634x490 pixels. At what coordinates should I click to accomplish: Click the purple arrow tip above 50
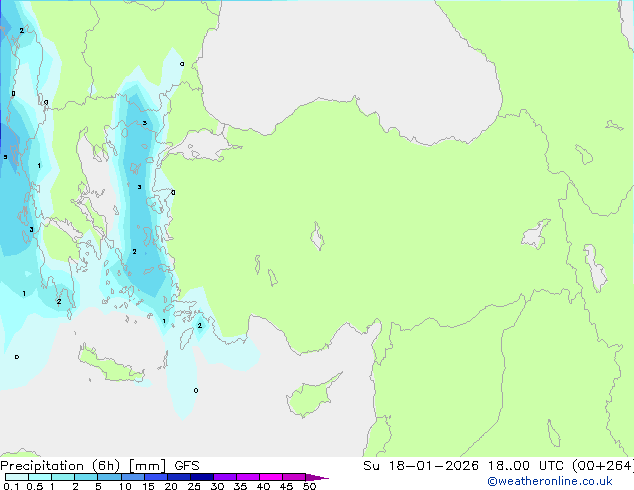pos(317,477)
